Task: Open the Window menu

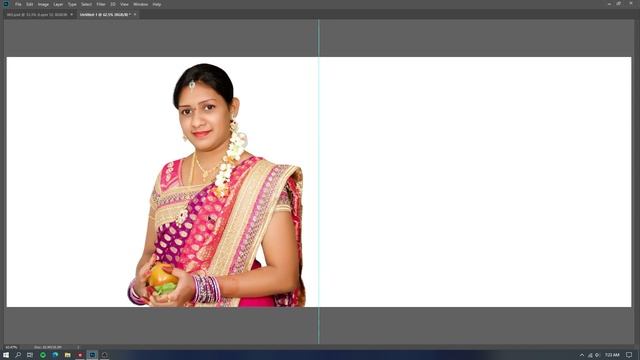Action: pos(141,4)
